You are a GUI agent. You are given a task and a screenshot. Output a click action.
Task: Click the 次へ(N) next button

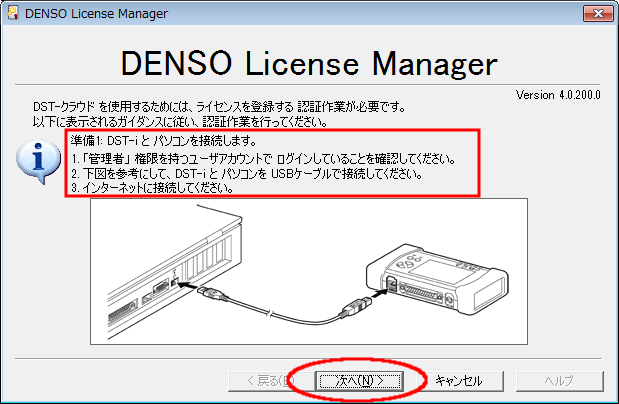pyautogui.click(x=359, y=381)
